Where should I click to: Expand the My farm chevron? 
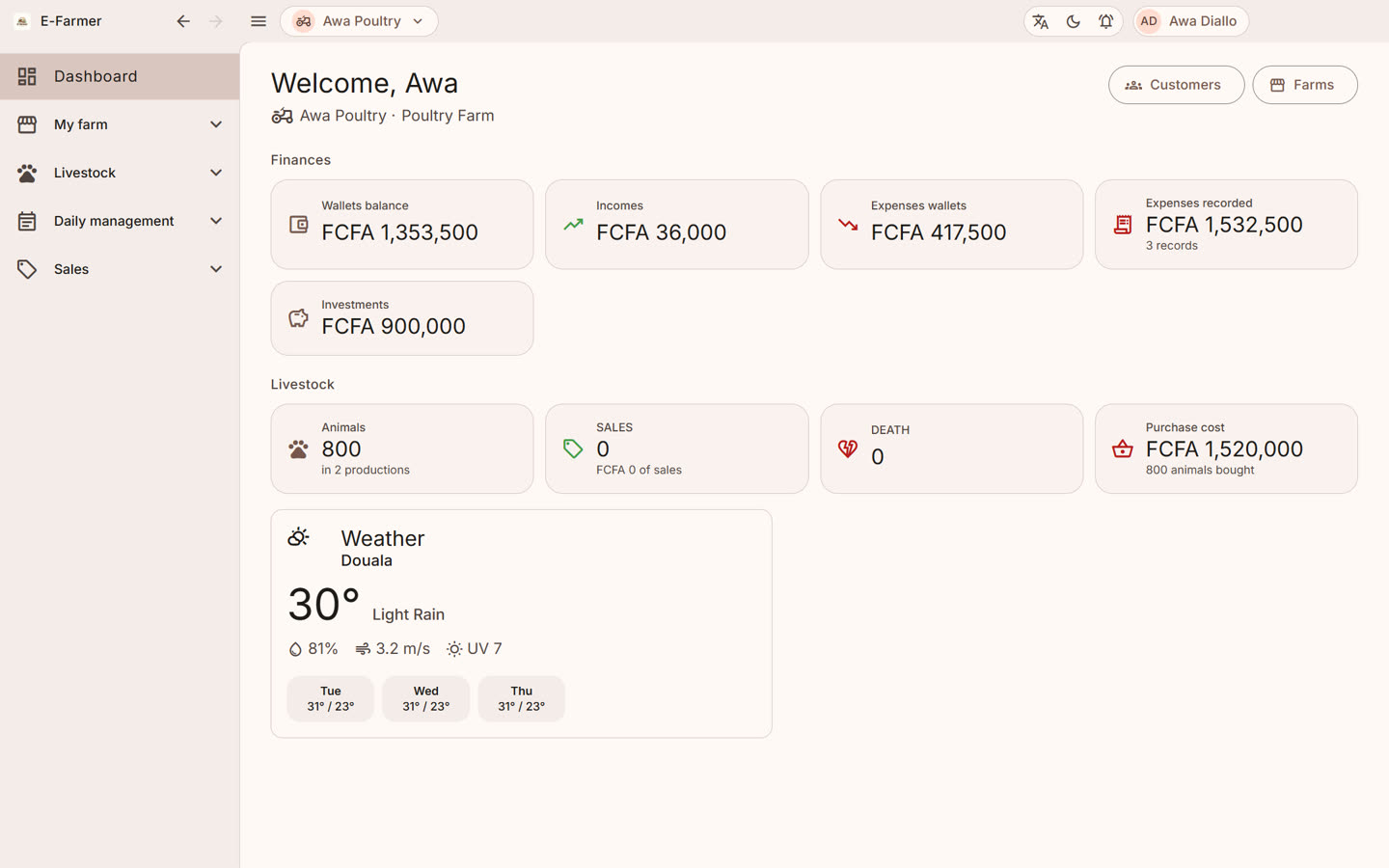tap(216, 124)
